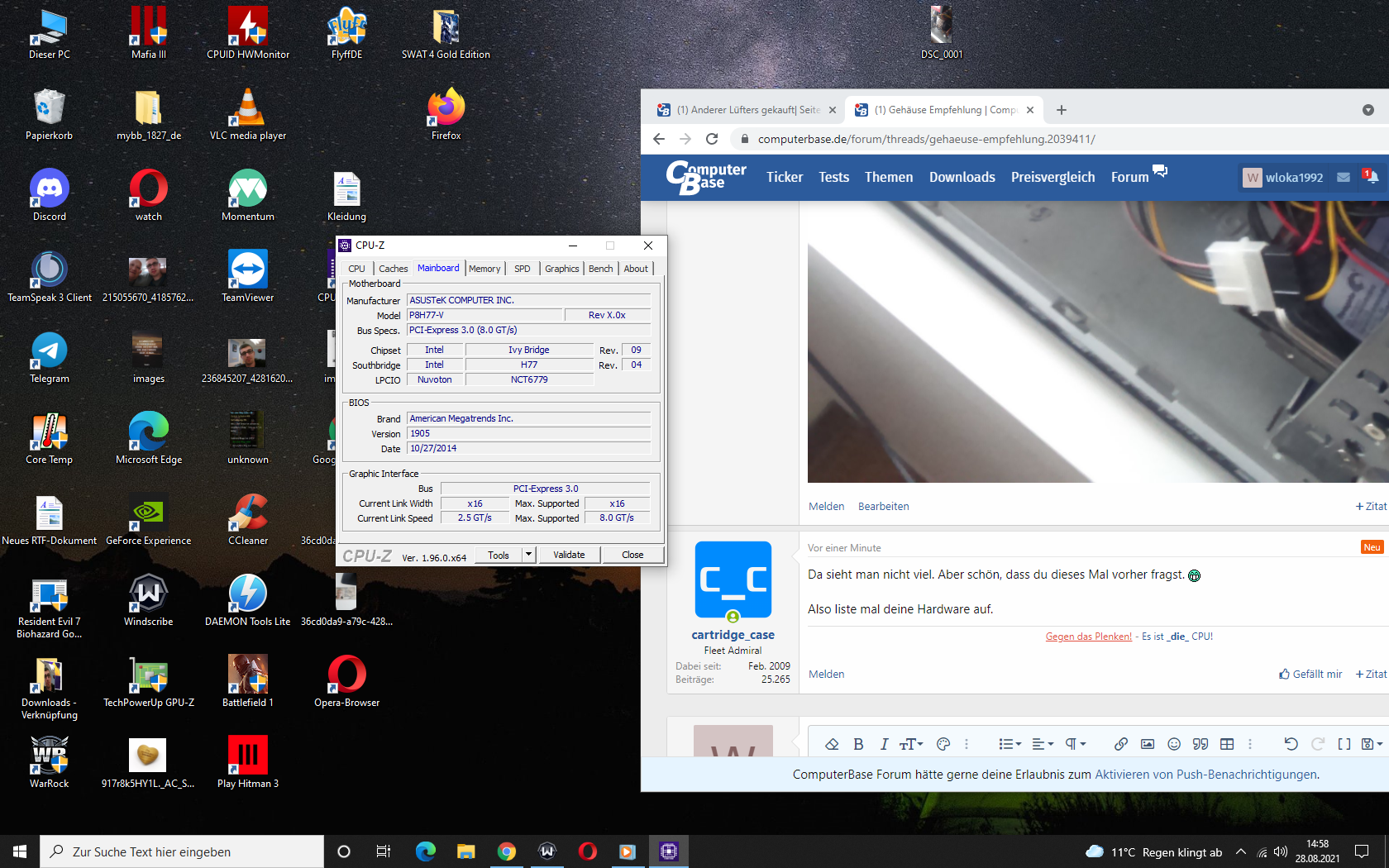The height and width of the screenshot is (868, 1389).
Task: Open the Discord desktop shortcut
Action: (50, 195)
